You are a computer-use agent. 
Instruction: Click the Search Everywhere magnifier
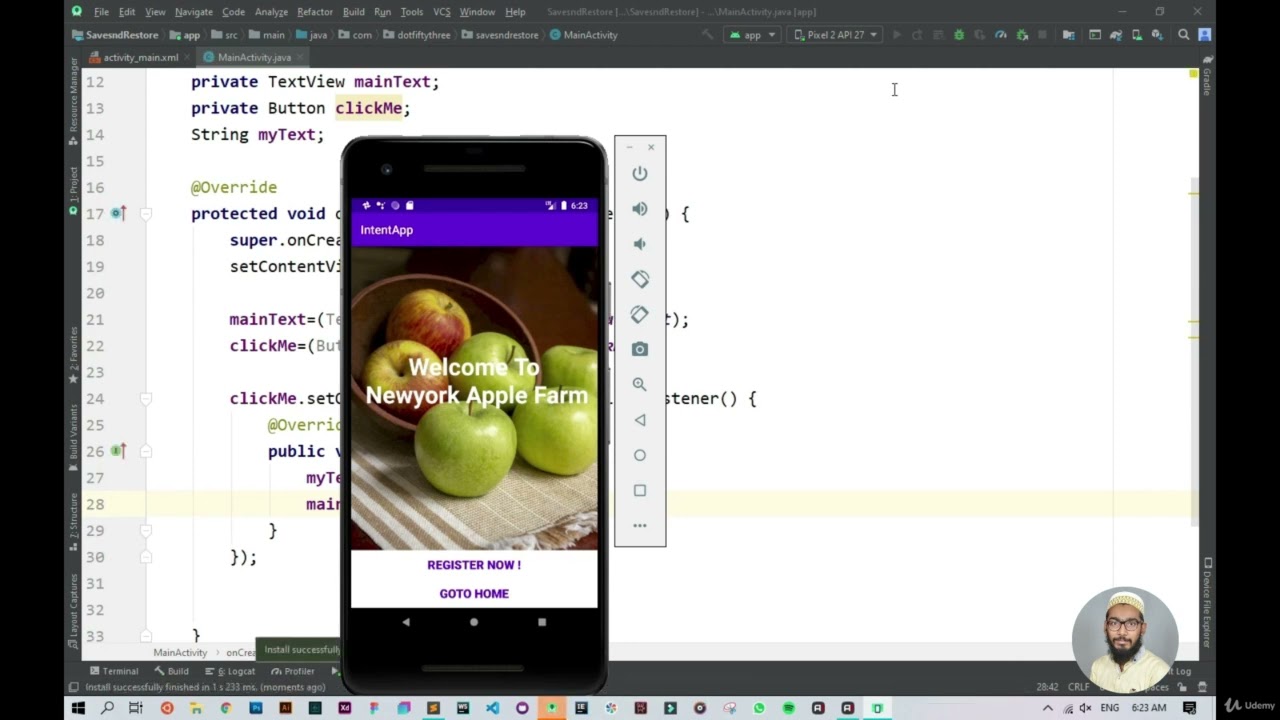tap(1184, 35)
